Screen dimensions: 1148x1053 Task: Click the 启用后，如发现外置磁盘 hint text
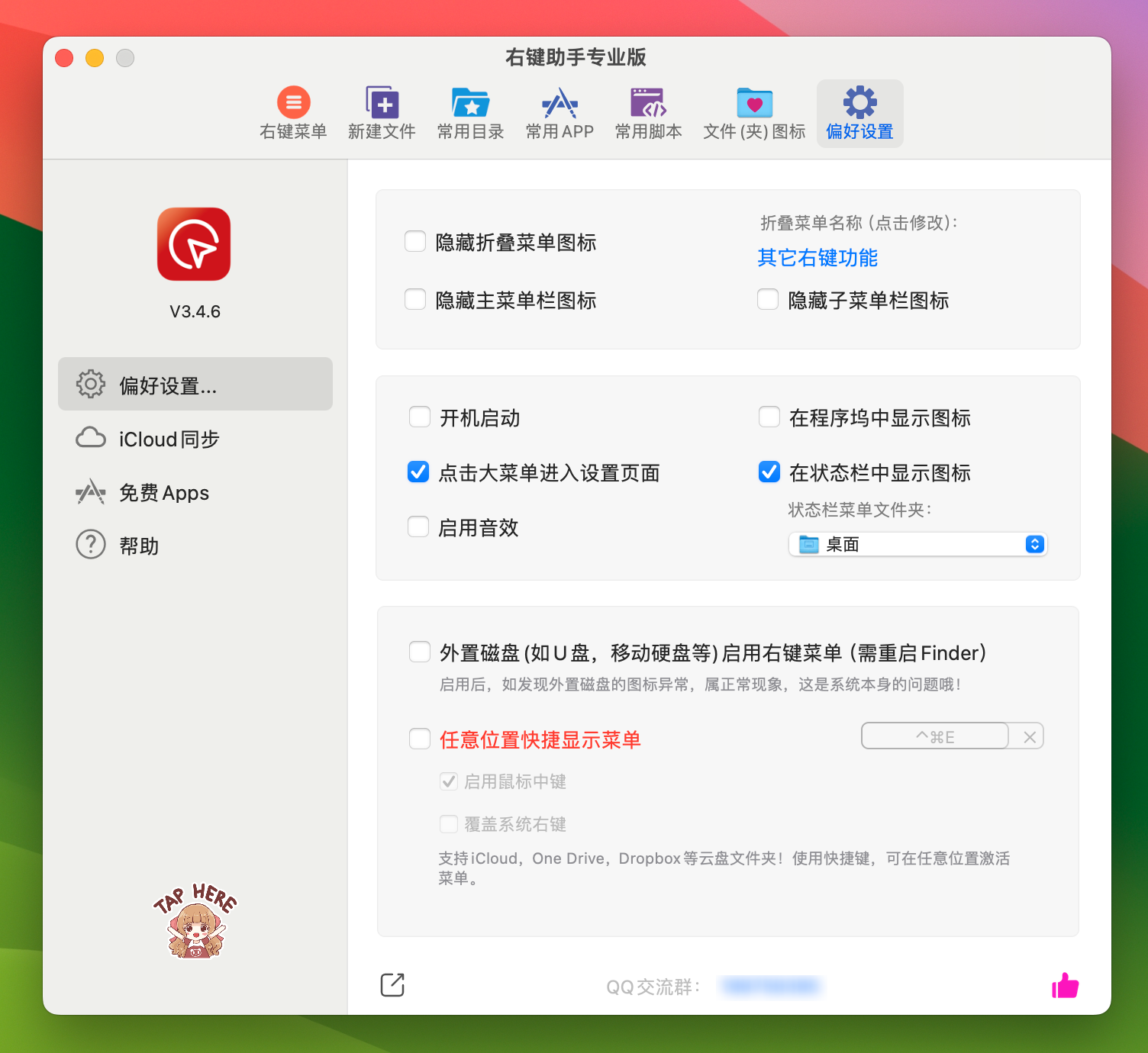tap(700, 684)
